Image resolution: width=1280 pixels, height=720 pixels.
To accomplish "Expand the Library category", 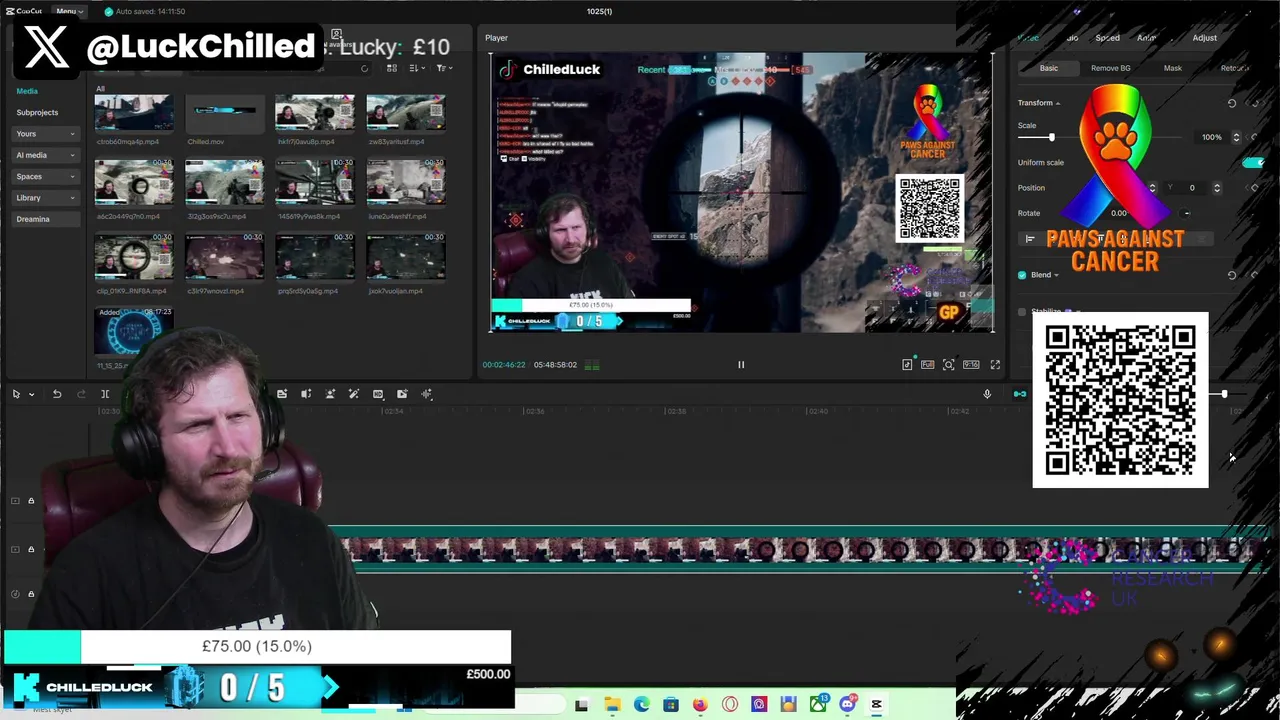I will (x=46, y=198).
